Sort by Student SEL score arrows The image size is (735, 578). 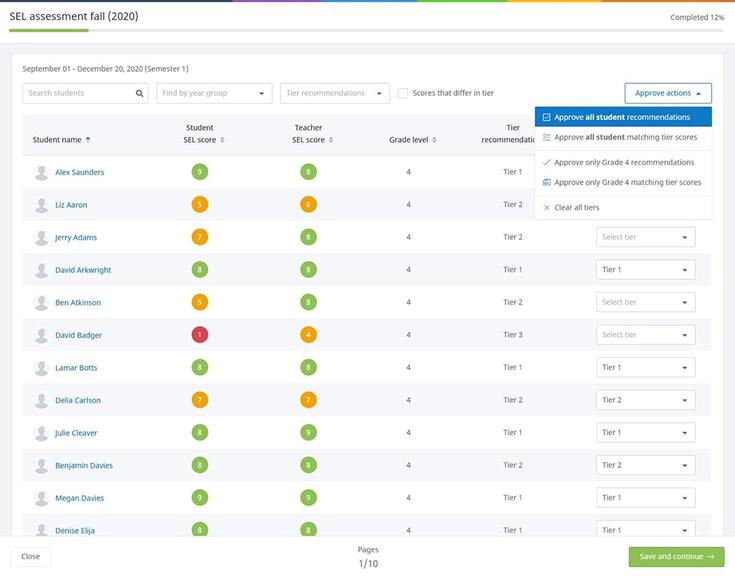tap(222, 140)
